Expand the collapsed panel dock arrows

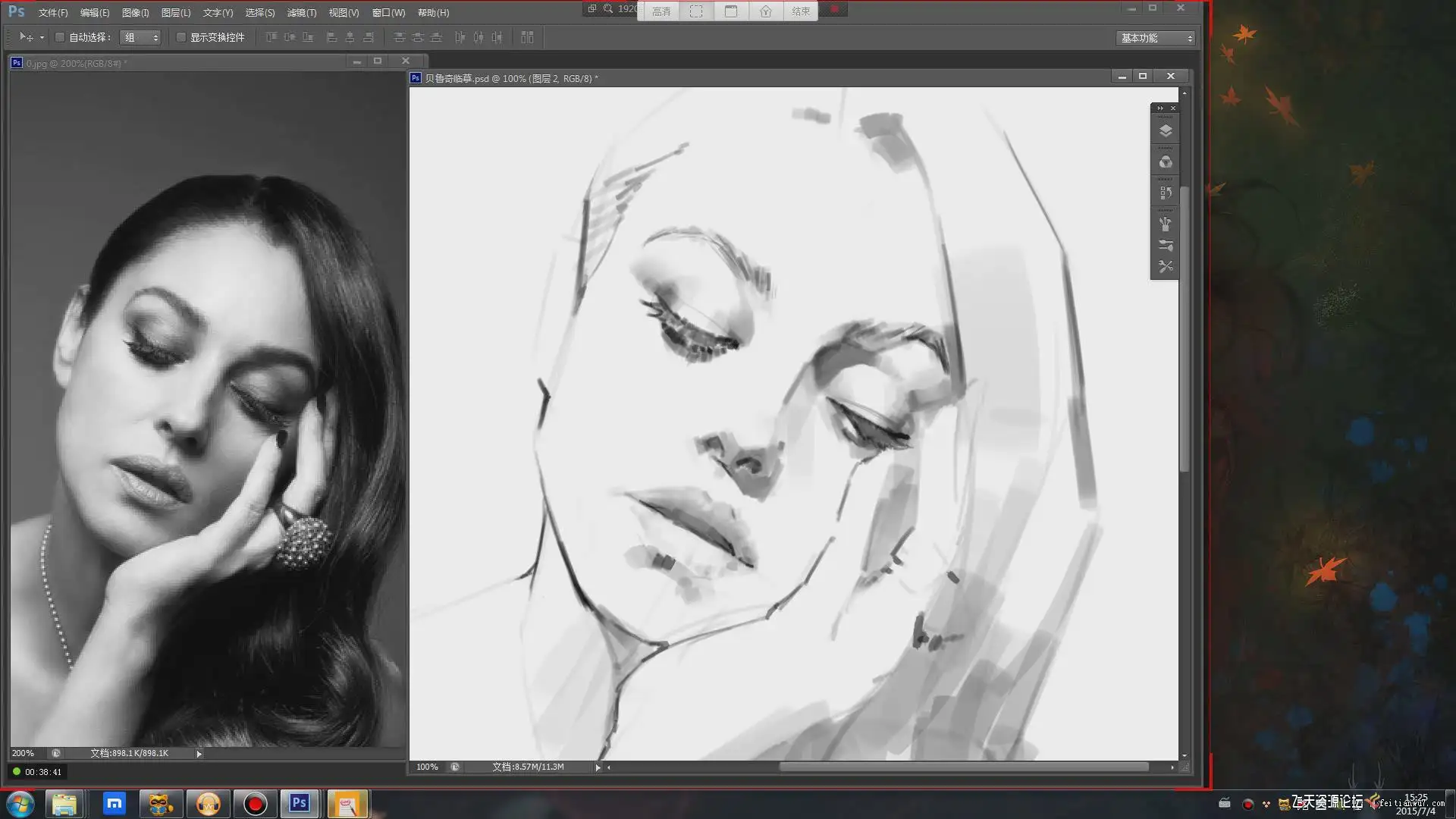(1159, 108)
